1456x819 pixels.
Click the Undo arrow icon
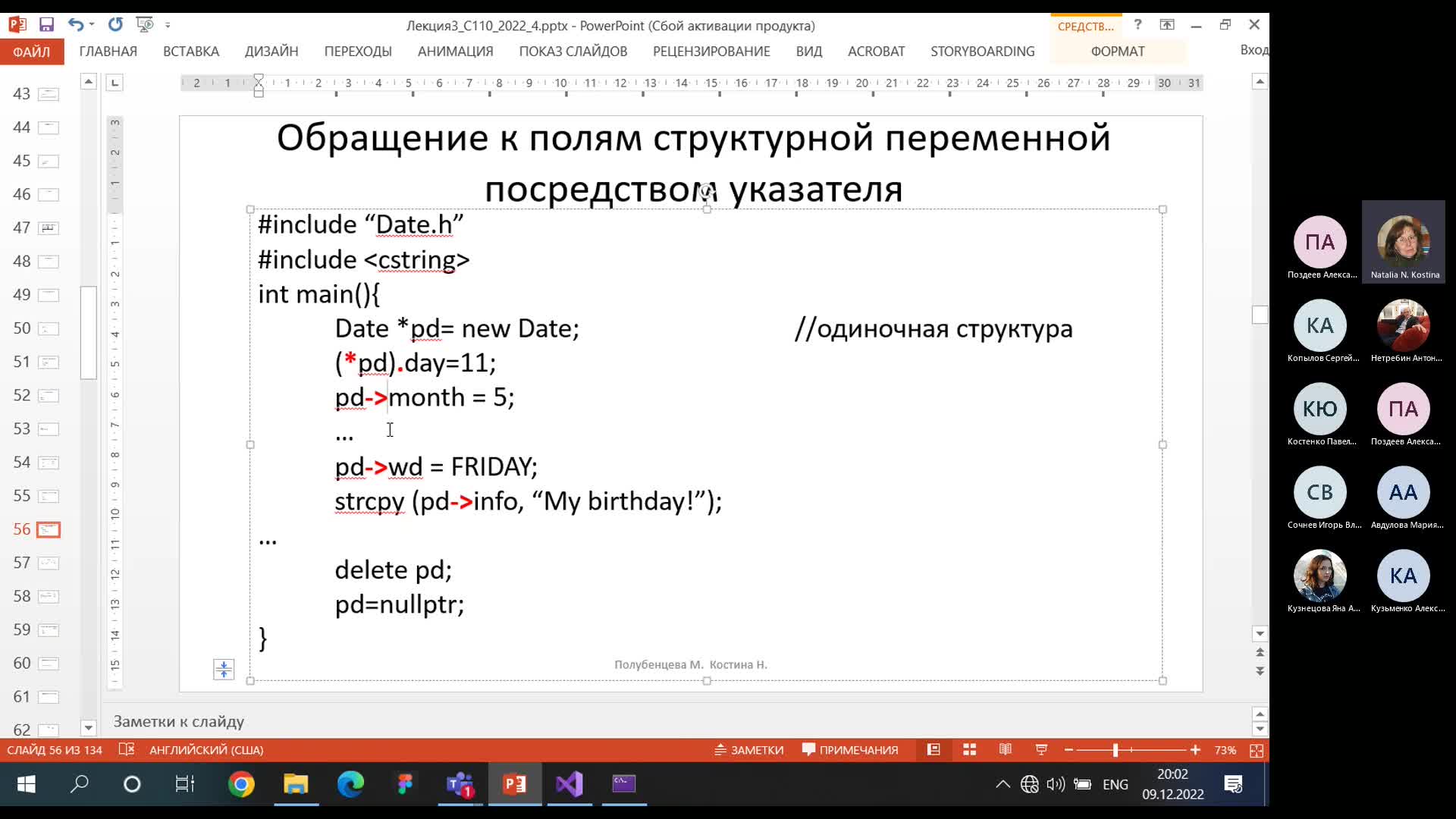pyautogui.click(x=75, y=24)
